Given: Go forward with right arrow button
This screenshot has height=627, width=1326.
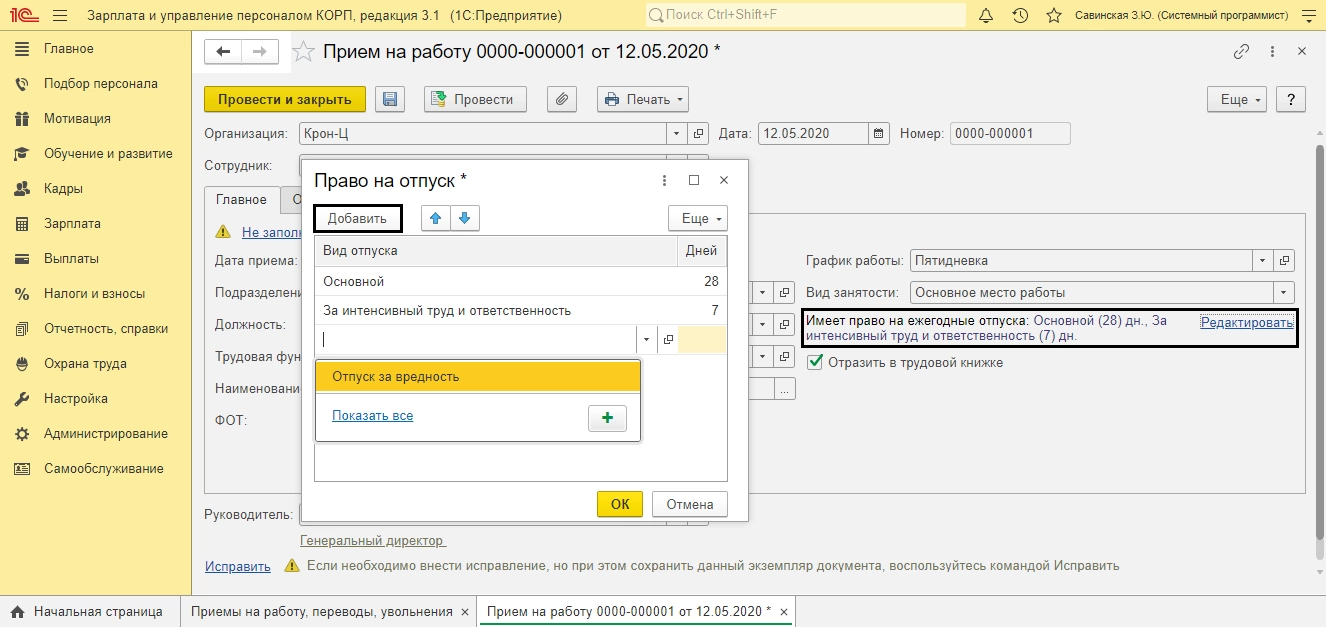Looking at the screenshot, I should click(260, 52).
